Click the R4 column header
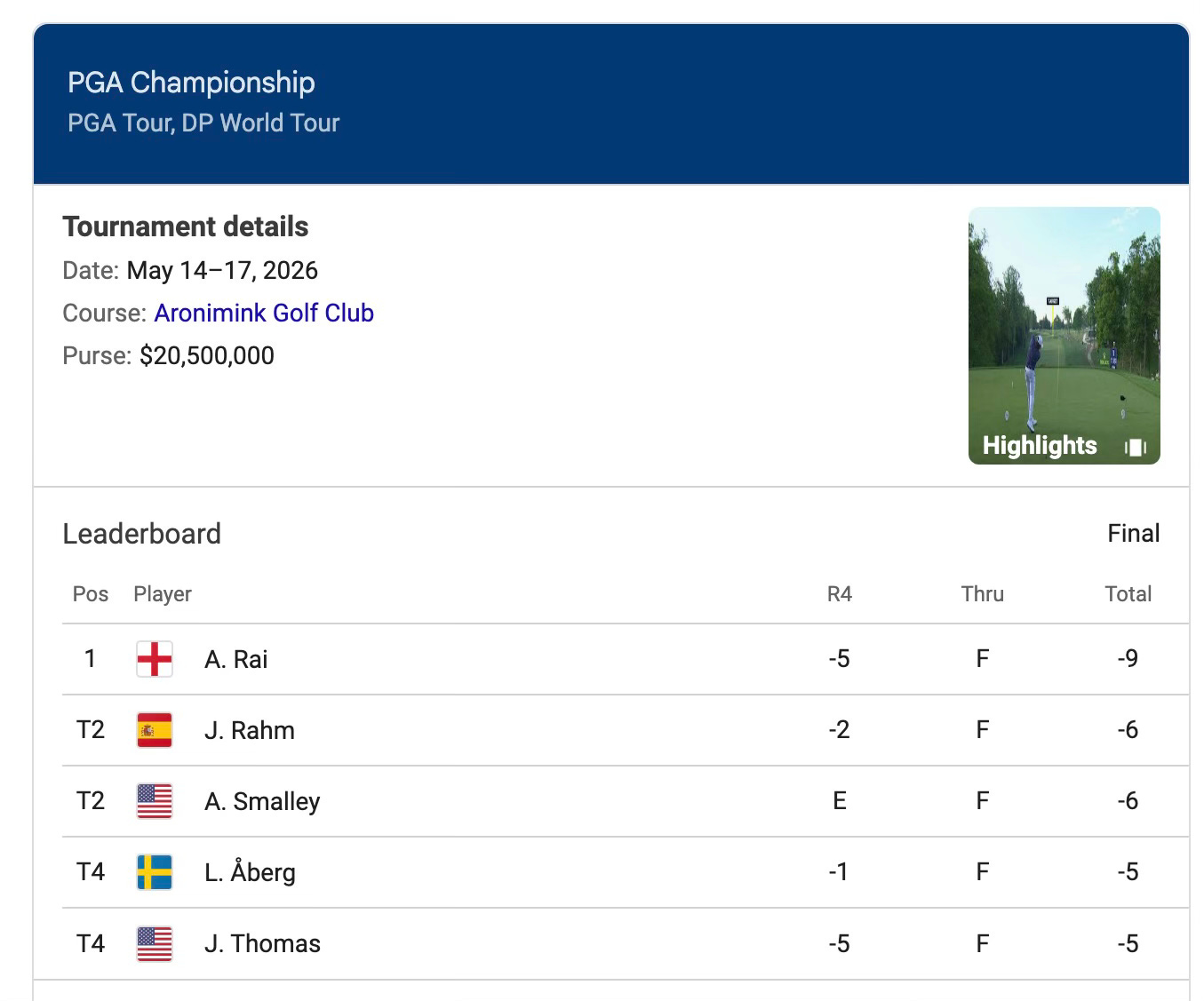 pos(839,594)
